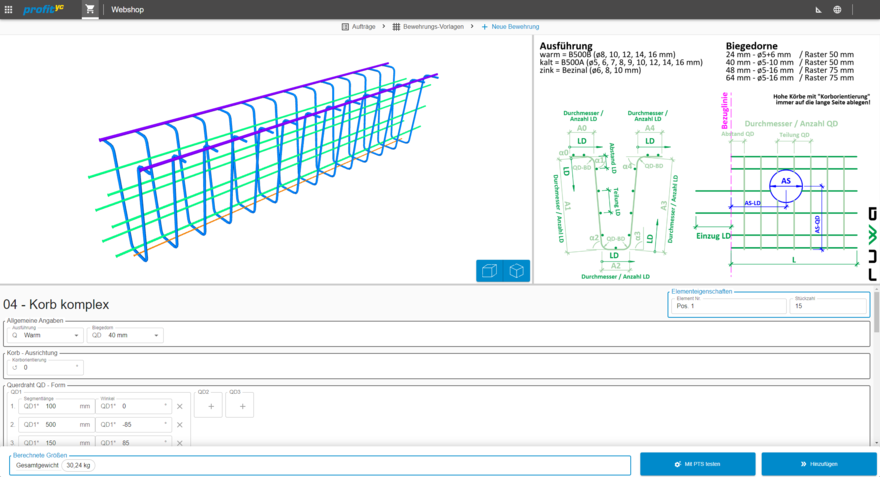Open the apps grid menu
This screenshot has width=880, height=477.
click(x=8, y=10)
